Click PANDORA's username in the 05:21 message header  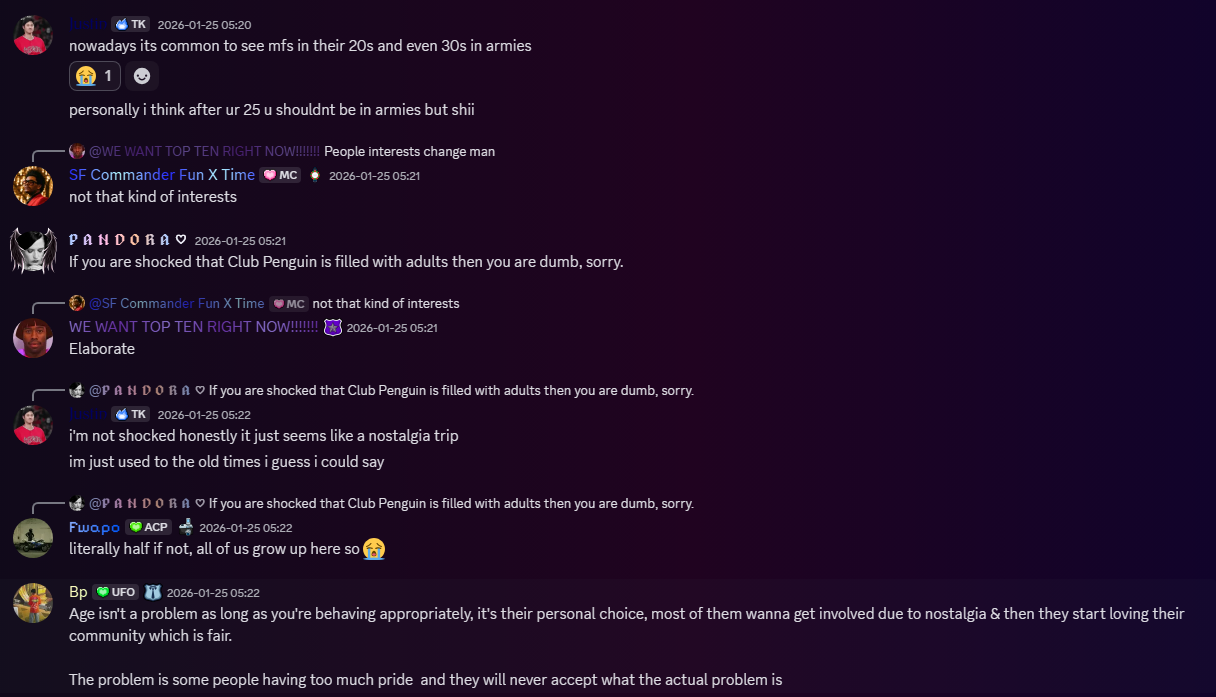tap(121, 240)
